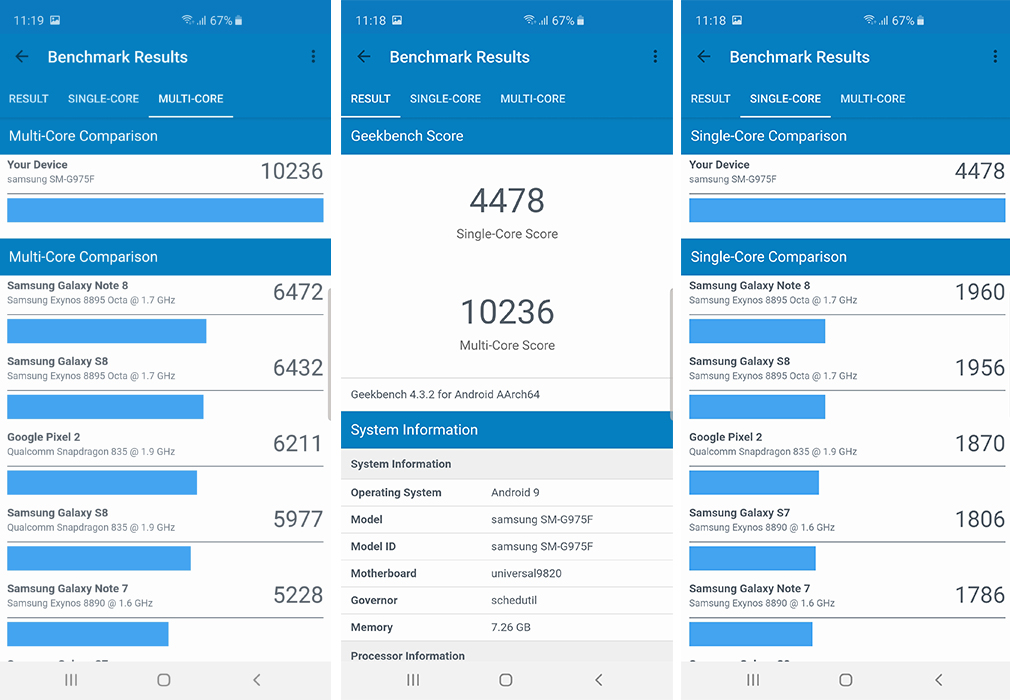Tap image notification icon in left status bar
The height and width of the screenshot is (700, 1010).
55,20
